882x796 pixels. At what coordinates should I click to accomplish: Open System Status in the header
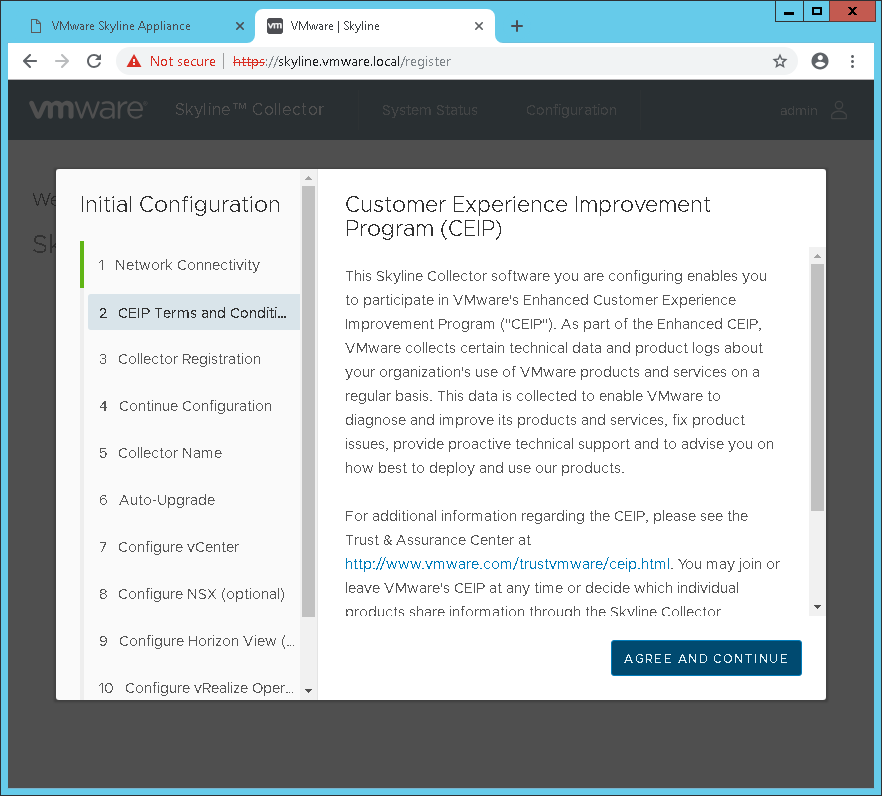430,110
